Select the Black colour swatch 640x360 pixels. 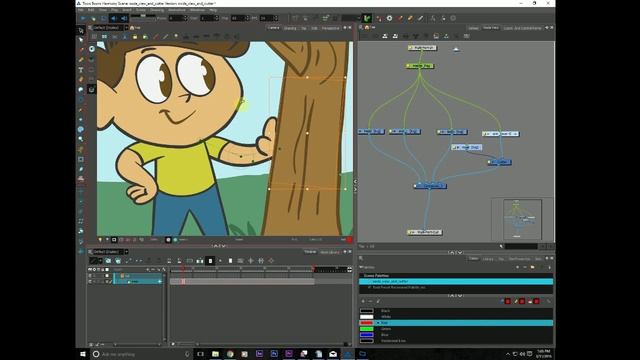click(367, 311)
